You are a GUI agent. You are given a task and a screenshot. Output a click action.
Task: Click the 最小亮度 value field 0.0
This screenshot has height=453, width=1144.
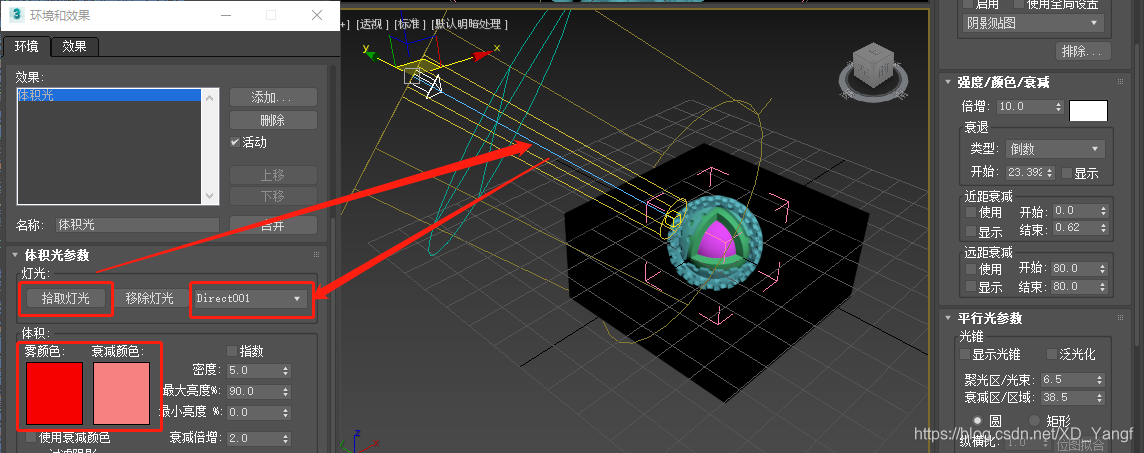pyautogui.click(x=254, y=413)
